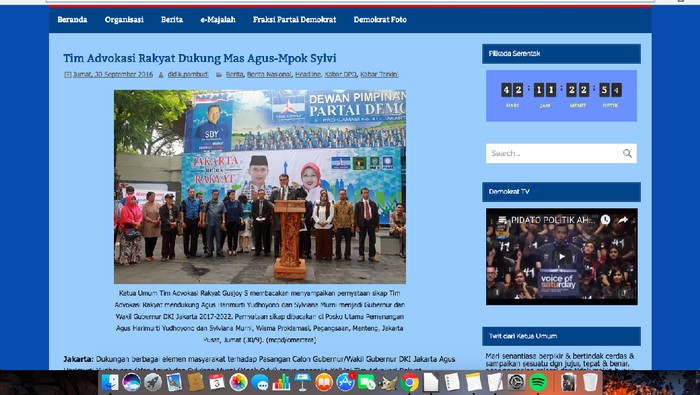Click the video share arrow icon
Image resolution: width=700 pixels, height=395 pixels.
tap(623, 220)
